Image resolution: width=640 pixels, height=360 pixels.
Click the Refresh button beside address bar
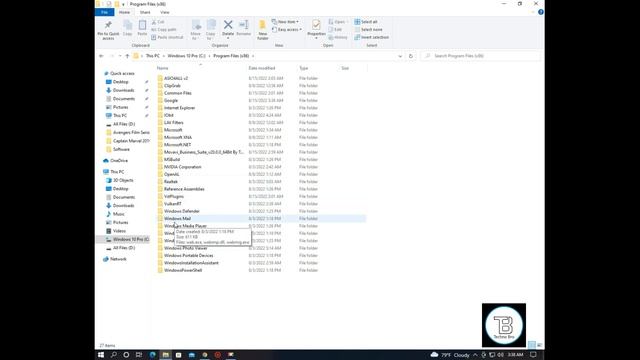point(411,56)
